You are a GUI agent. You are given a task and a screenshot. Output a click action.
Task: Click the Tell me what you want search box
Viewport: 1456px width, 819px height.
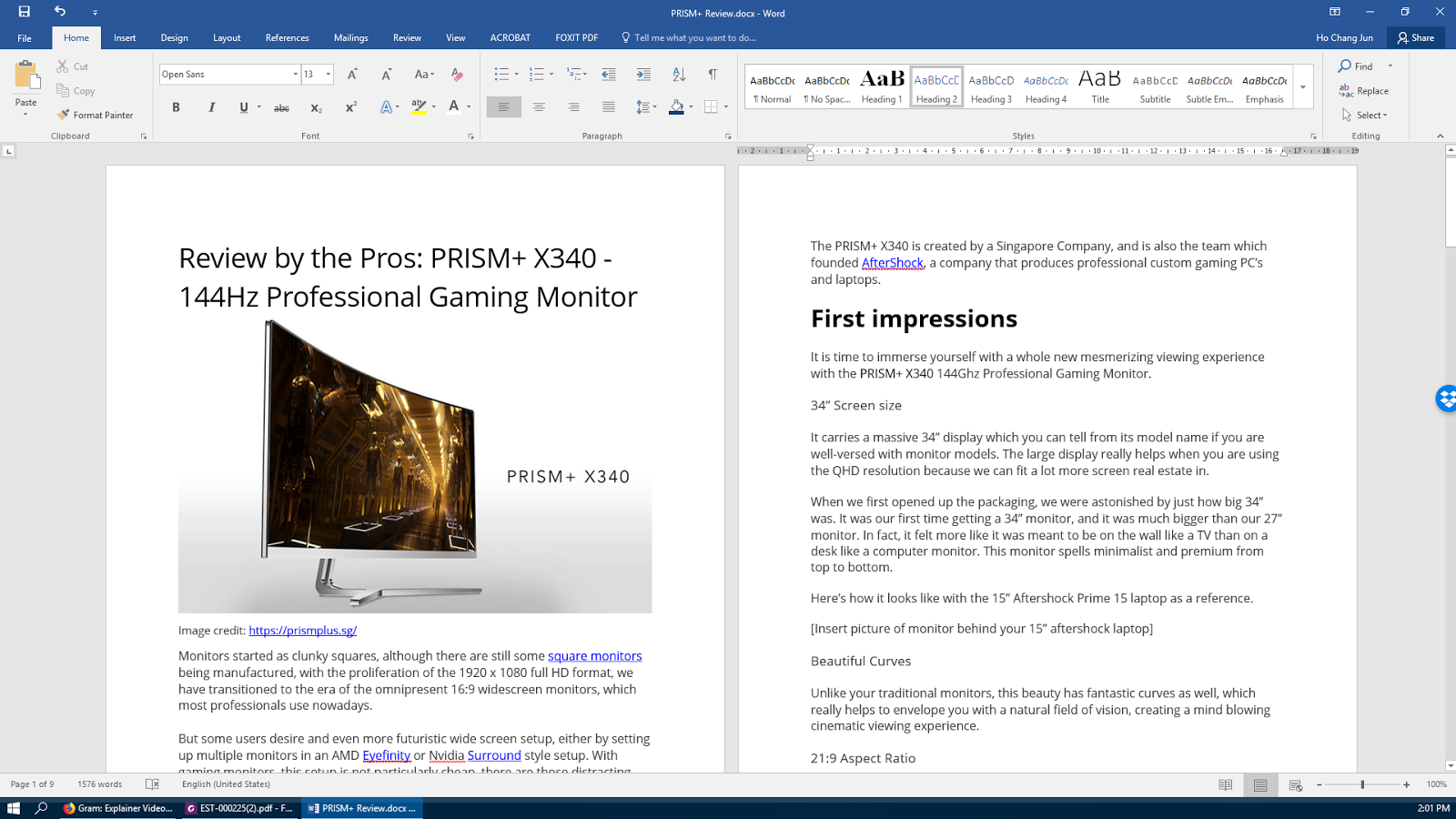point(689,38)
